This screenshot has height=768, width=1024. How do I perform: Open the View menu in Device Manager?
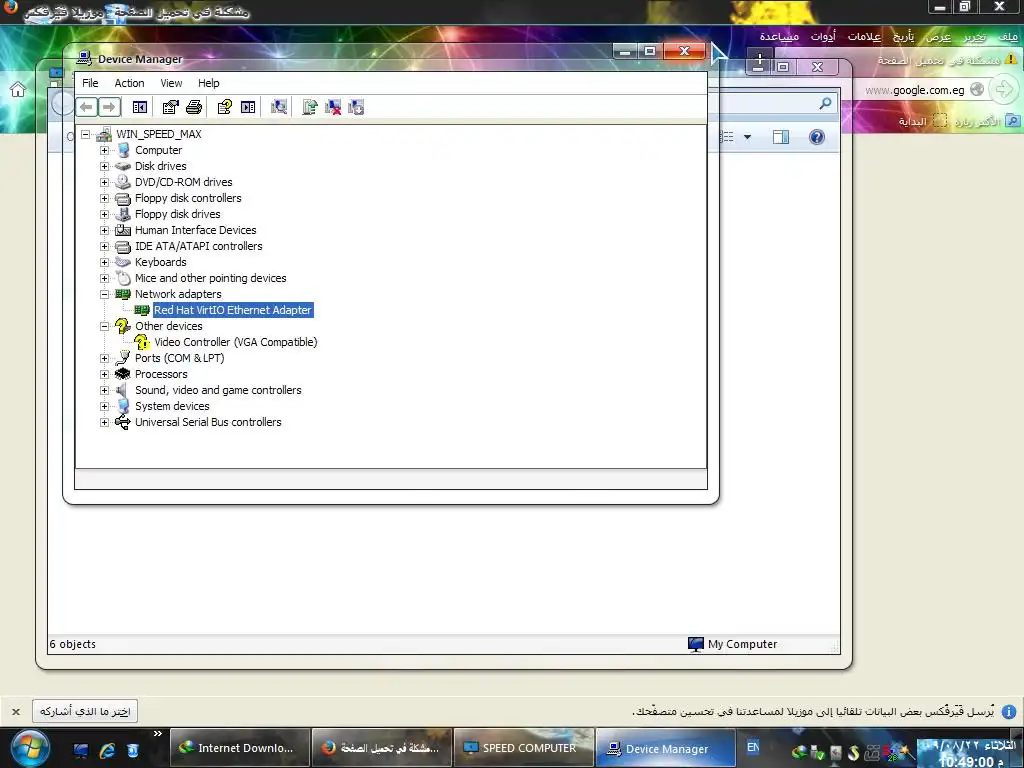tap(171, 83)
